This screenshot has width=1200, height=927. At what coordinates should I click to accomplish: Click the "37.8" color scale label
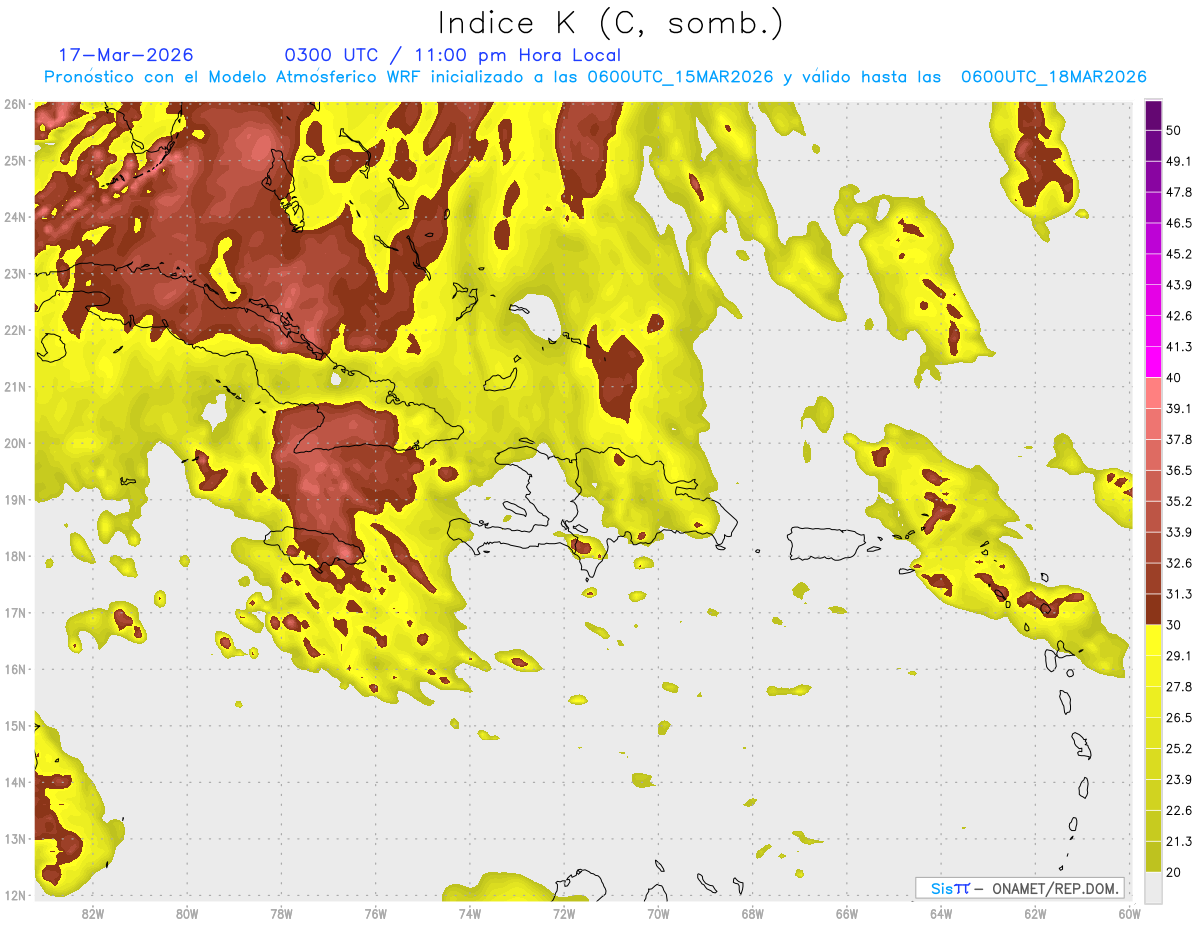click(1179, 439)
